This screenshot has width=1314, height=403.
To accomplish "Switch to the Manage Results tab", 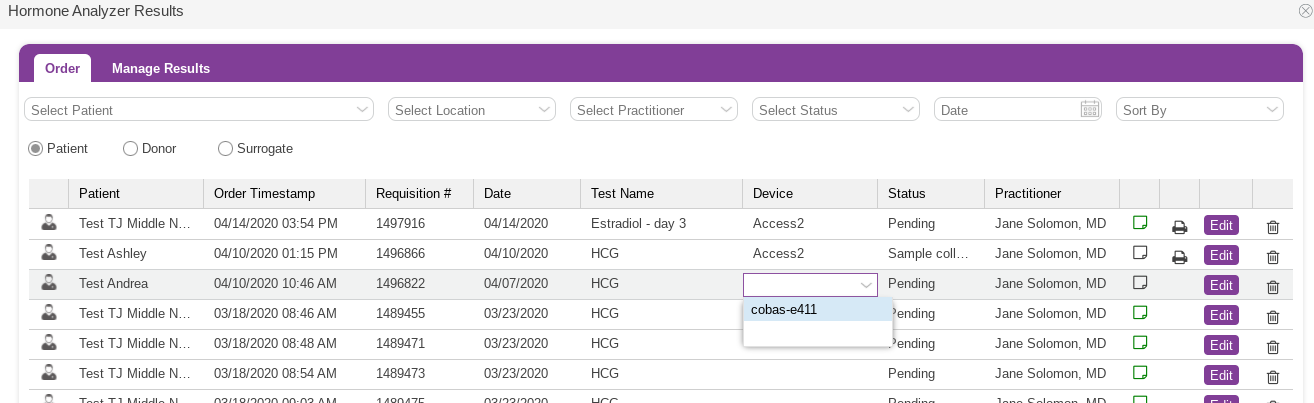I will [161, 68].
